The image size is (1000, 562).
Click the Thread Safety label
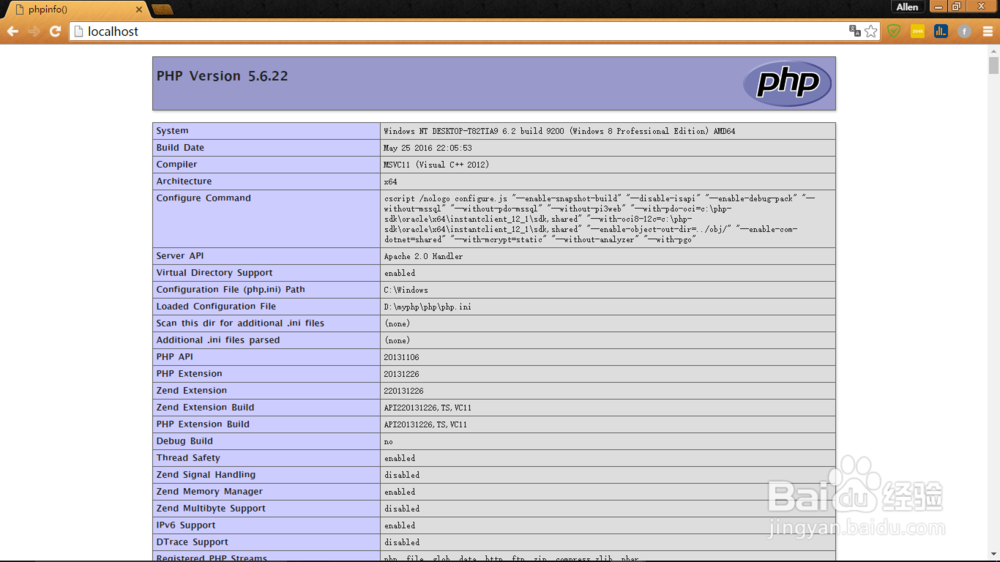188,458
